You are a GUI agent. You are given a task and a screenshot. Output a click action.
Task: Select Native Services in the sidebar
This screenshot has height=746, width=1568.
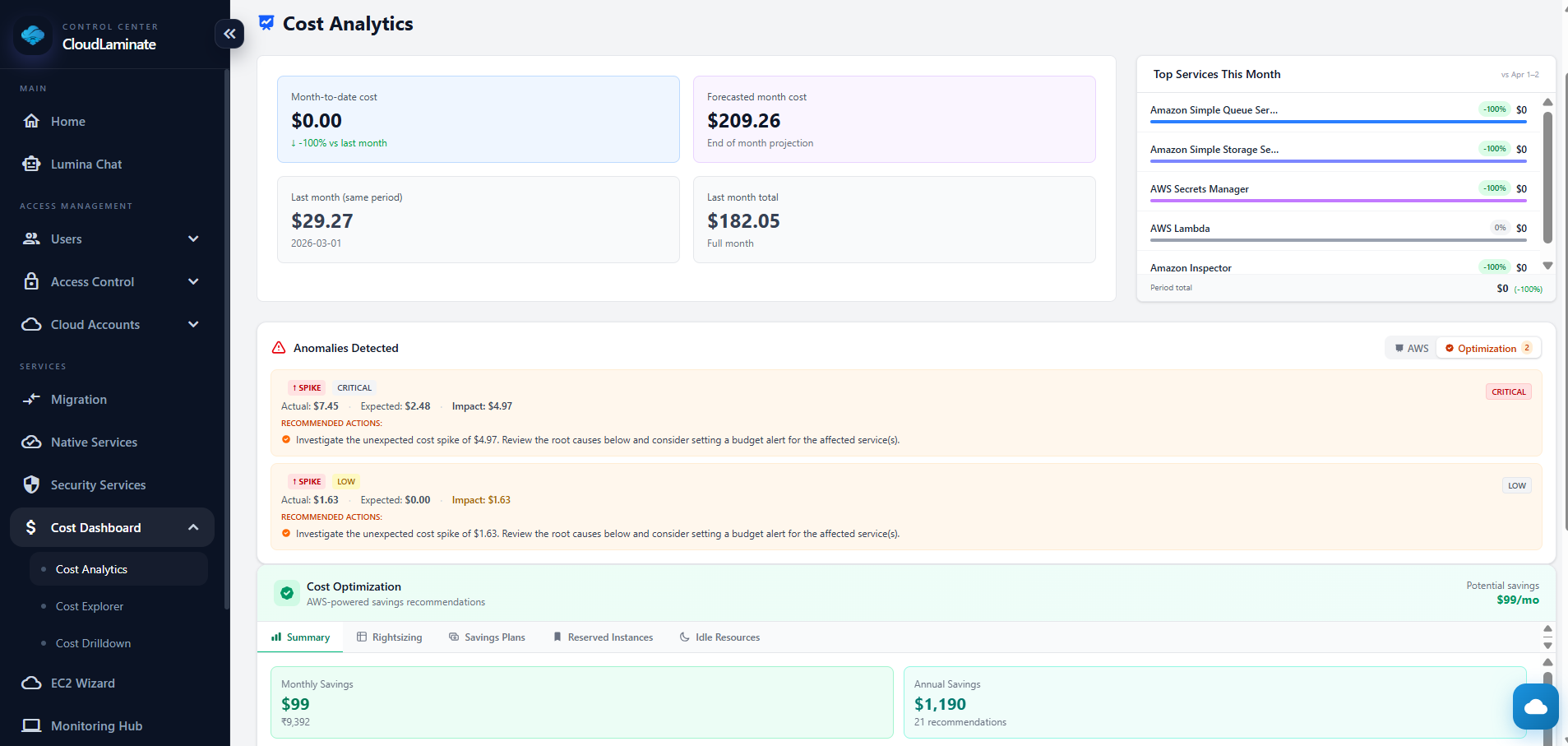(94, 442)
